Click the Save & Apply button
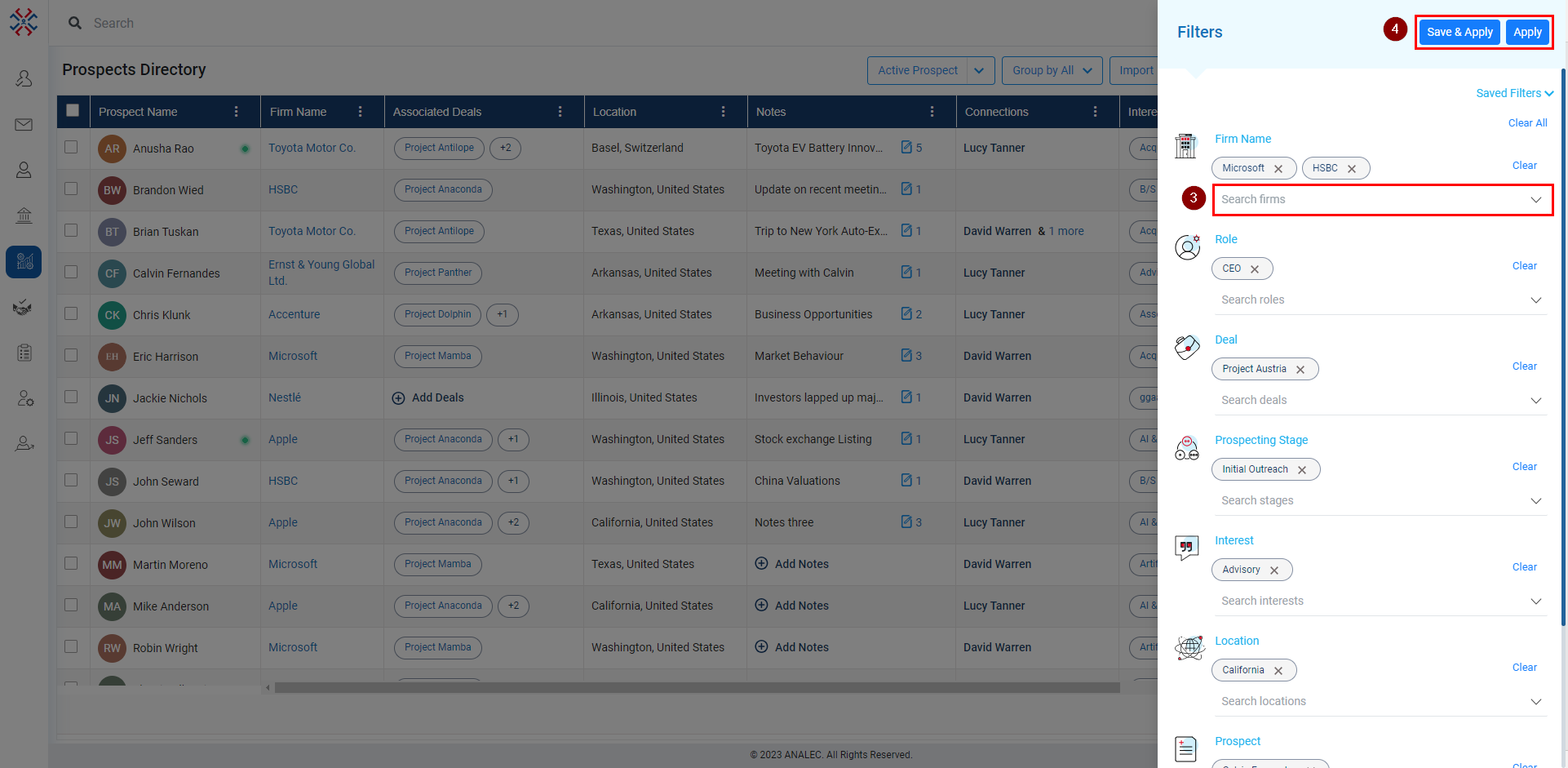 pos(1459,32)
